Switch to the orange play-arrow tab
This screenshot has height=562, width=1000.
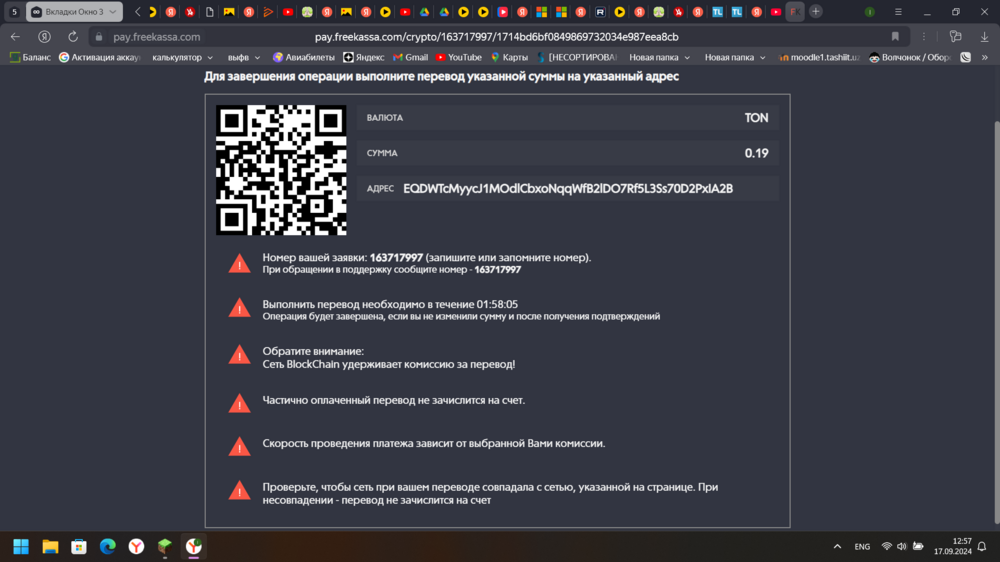click(268, 11)
